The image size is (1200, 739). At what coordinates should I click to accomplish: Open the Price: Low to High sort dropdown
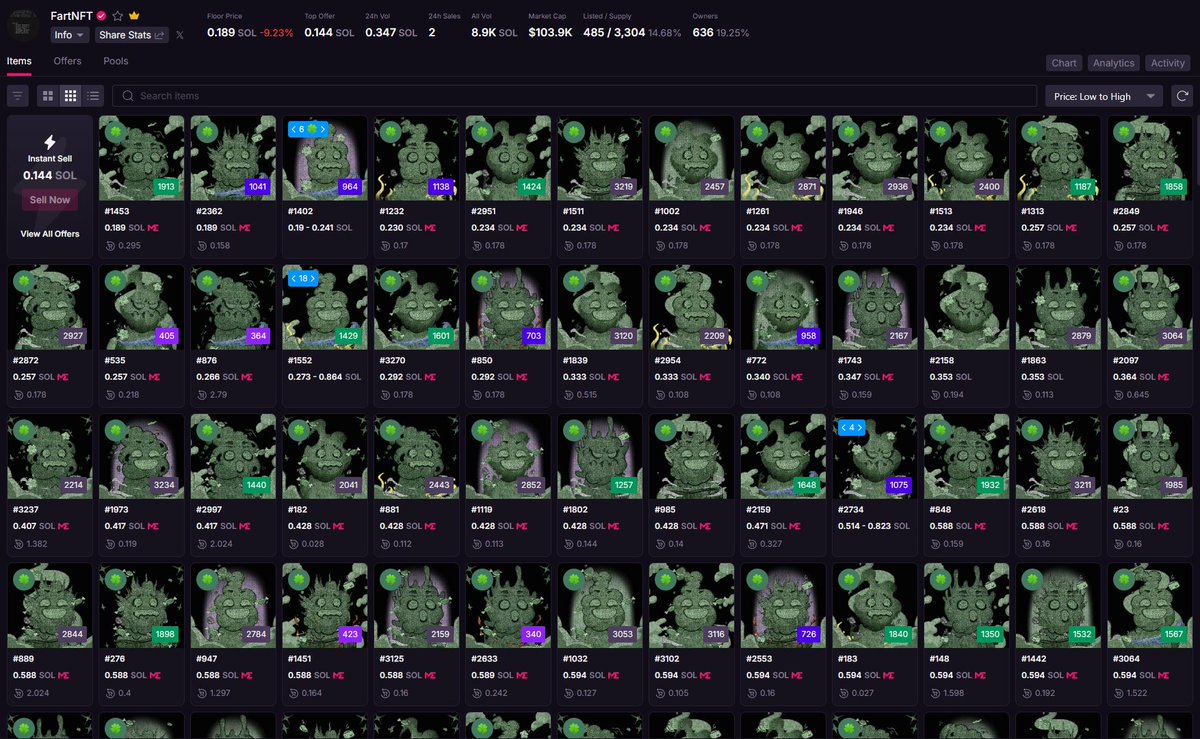coord(1104,96)
